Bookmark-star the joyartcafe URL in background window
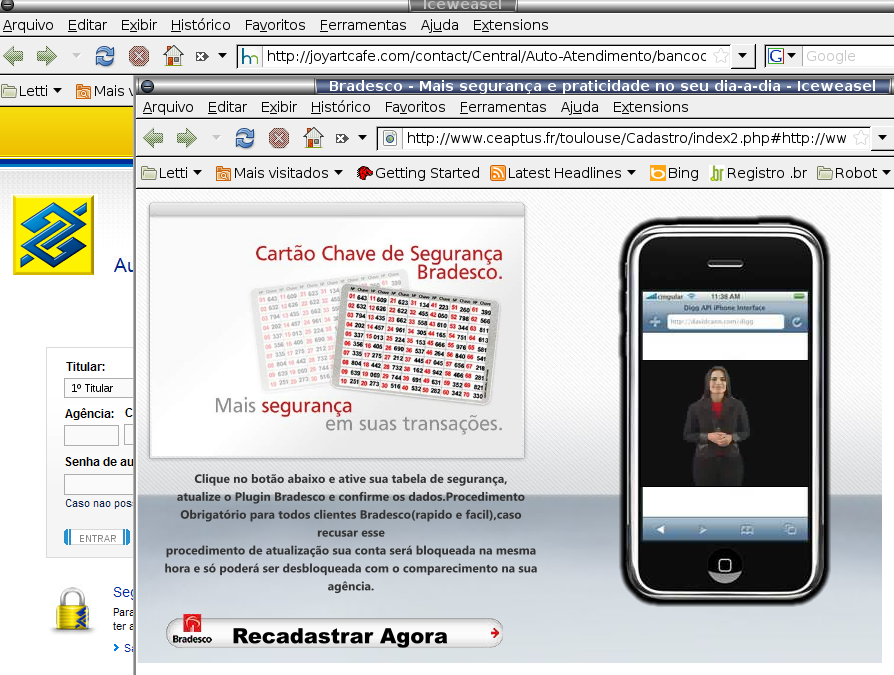This screenshot has width=894, height=675. [721, 56]
